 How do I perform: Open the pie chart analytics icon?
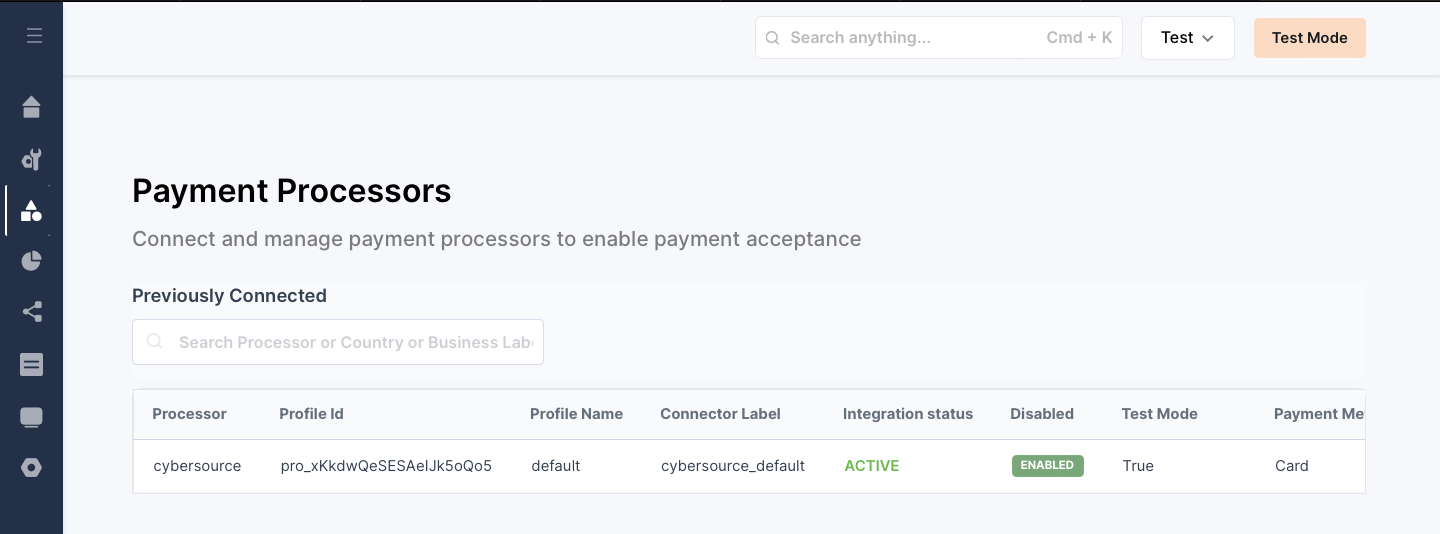[32, 262]
